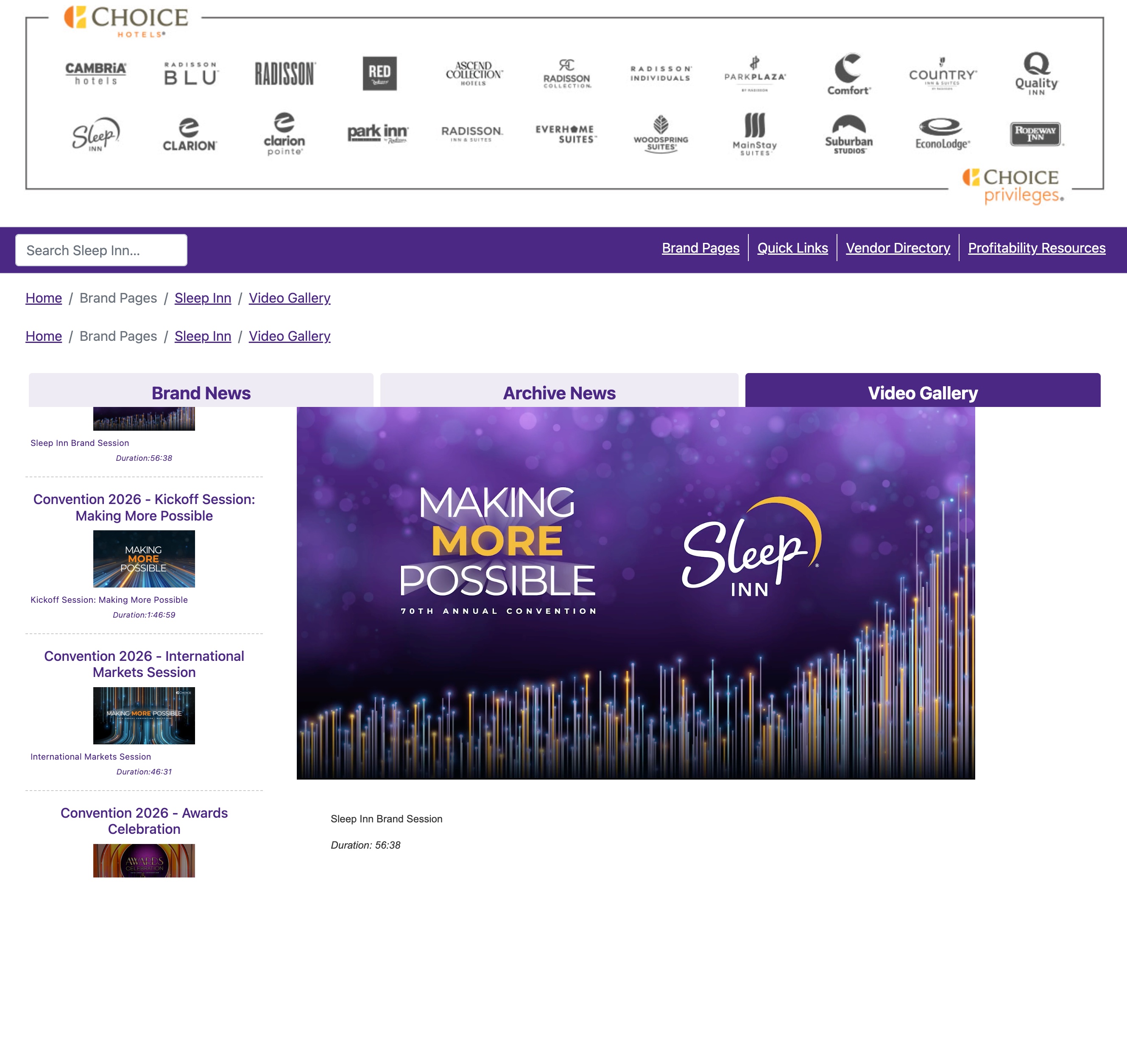Play the Kickoff Session thumbnail
The width and height of the screenshot is (1127, 1064).
[144, 559]
